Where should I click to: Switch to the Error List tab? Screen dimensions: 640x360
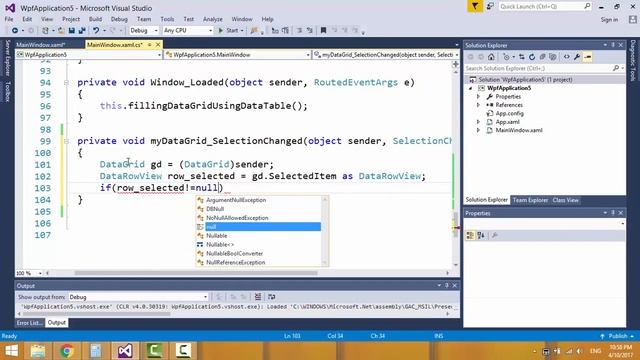point(29,323)
